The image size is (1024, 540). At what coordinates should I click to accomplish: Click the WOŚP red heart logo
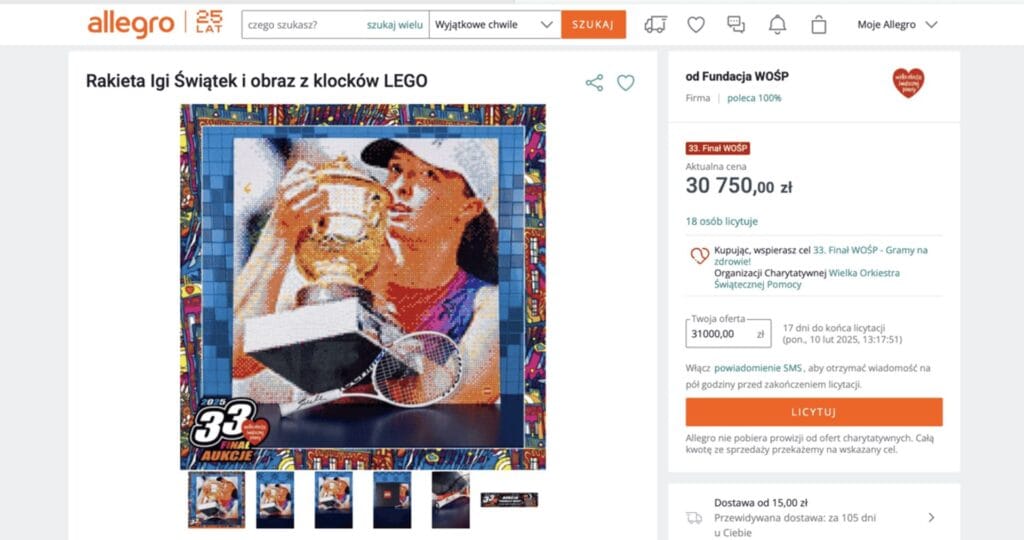pos(908,83)
